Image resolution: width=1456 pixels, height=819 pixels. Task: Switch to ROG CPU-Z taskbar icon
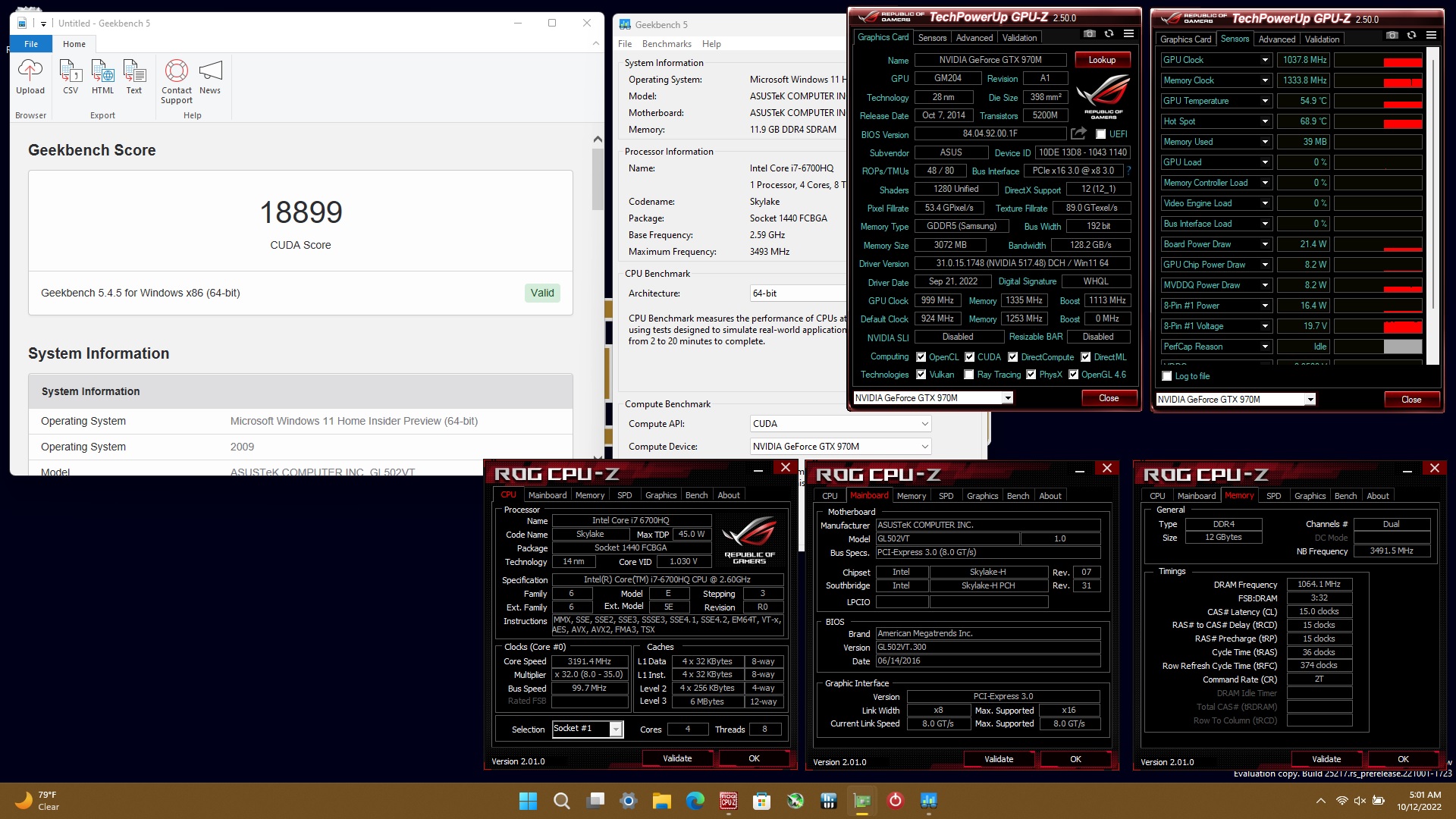point(728,801)
